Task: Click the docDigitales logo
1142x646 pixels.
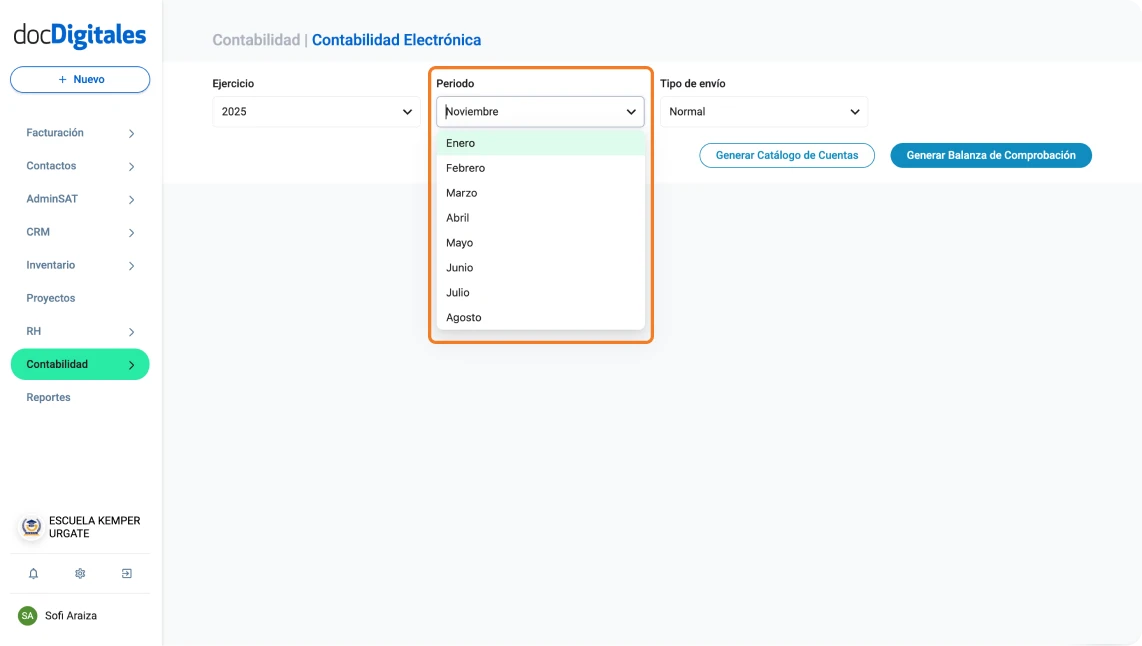Action: (x=79, y=34)
